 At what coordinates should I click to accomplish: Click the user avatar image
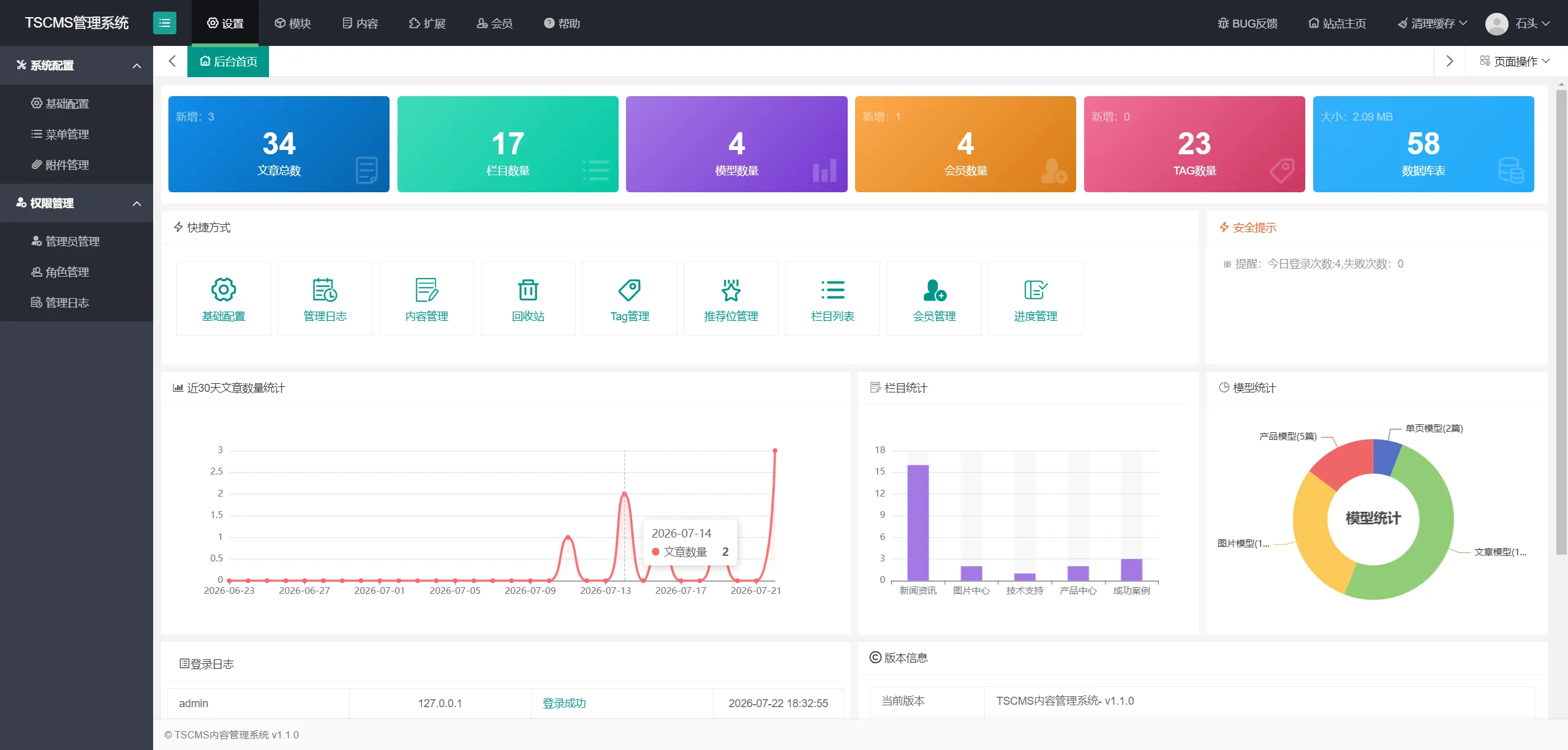[x=1496, y=23]
